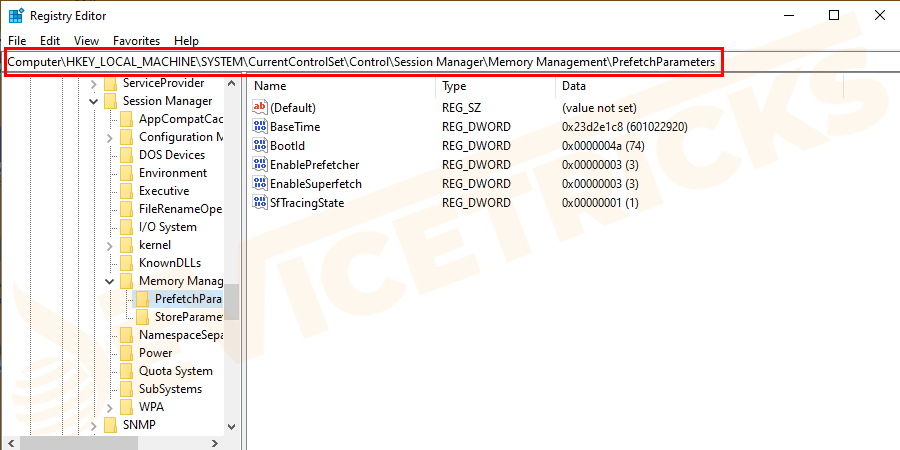Select the WPA tree item label
Screen dimensions: 900x450
pos(152,407)
